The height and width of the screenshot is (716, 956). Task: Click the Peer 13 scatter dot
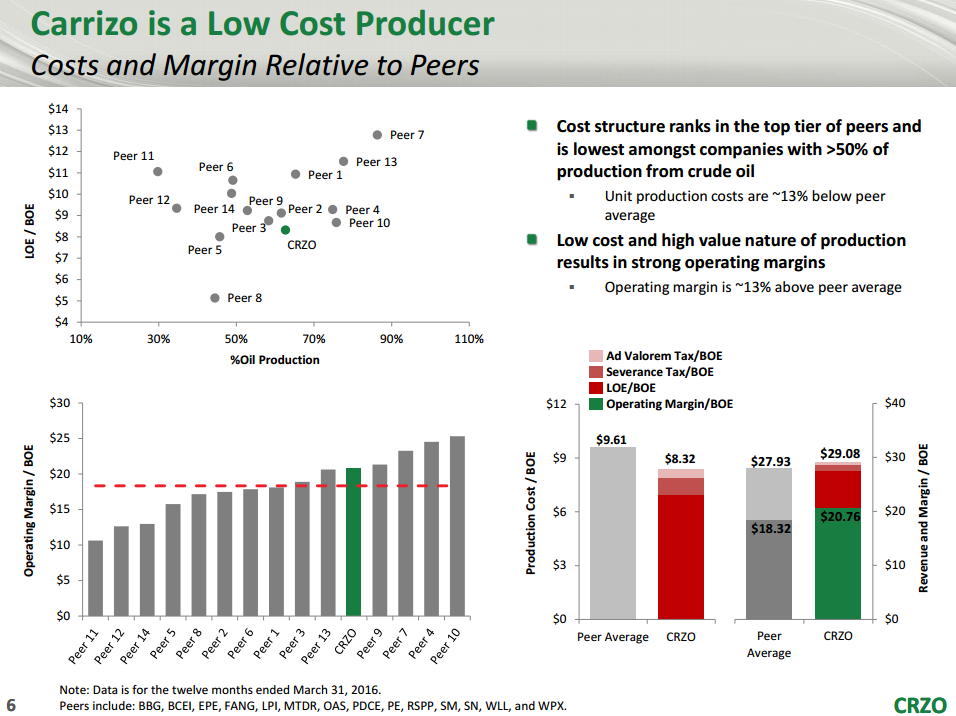[343, 161]
